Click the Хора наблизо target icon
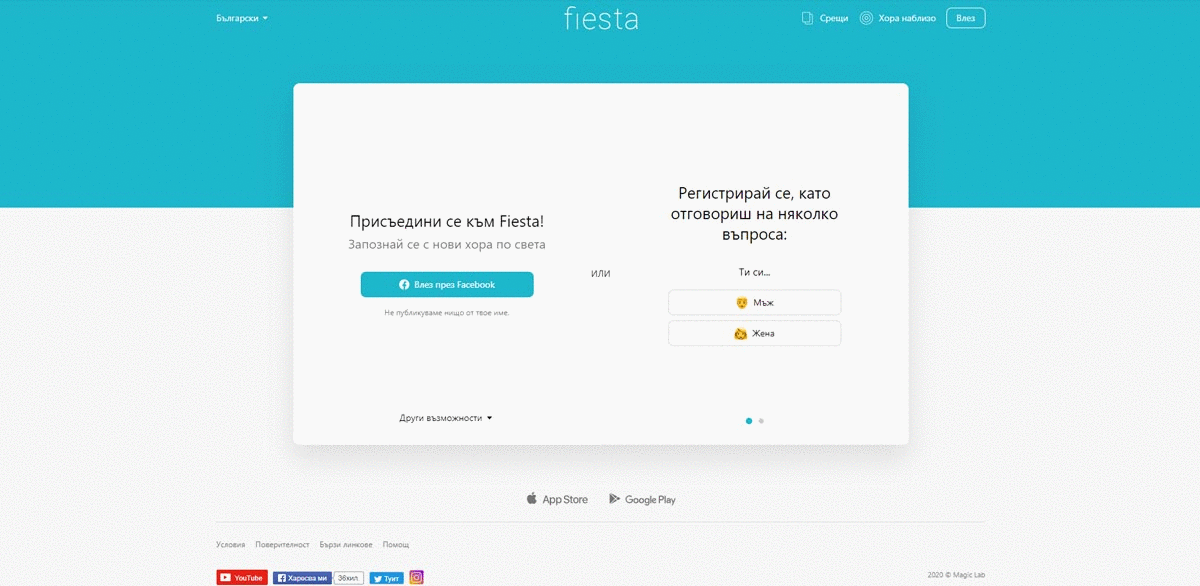The height and width of the screenshot is (586, 1200). pyautogui.click(x=866, y=17)
